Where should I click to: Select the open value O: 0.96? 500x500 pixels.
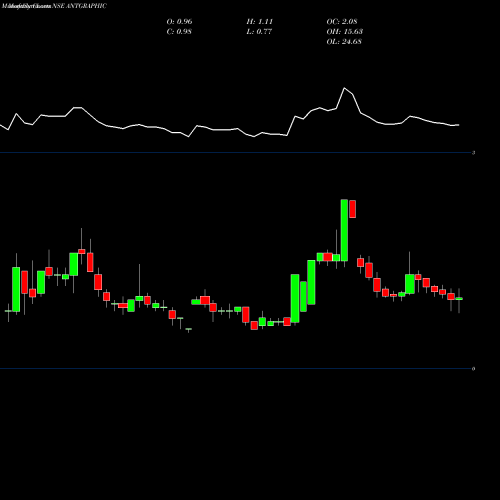pos(179,21)
